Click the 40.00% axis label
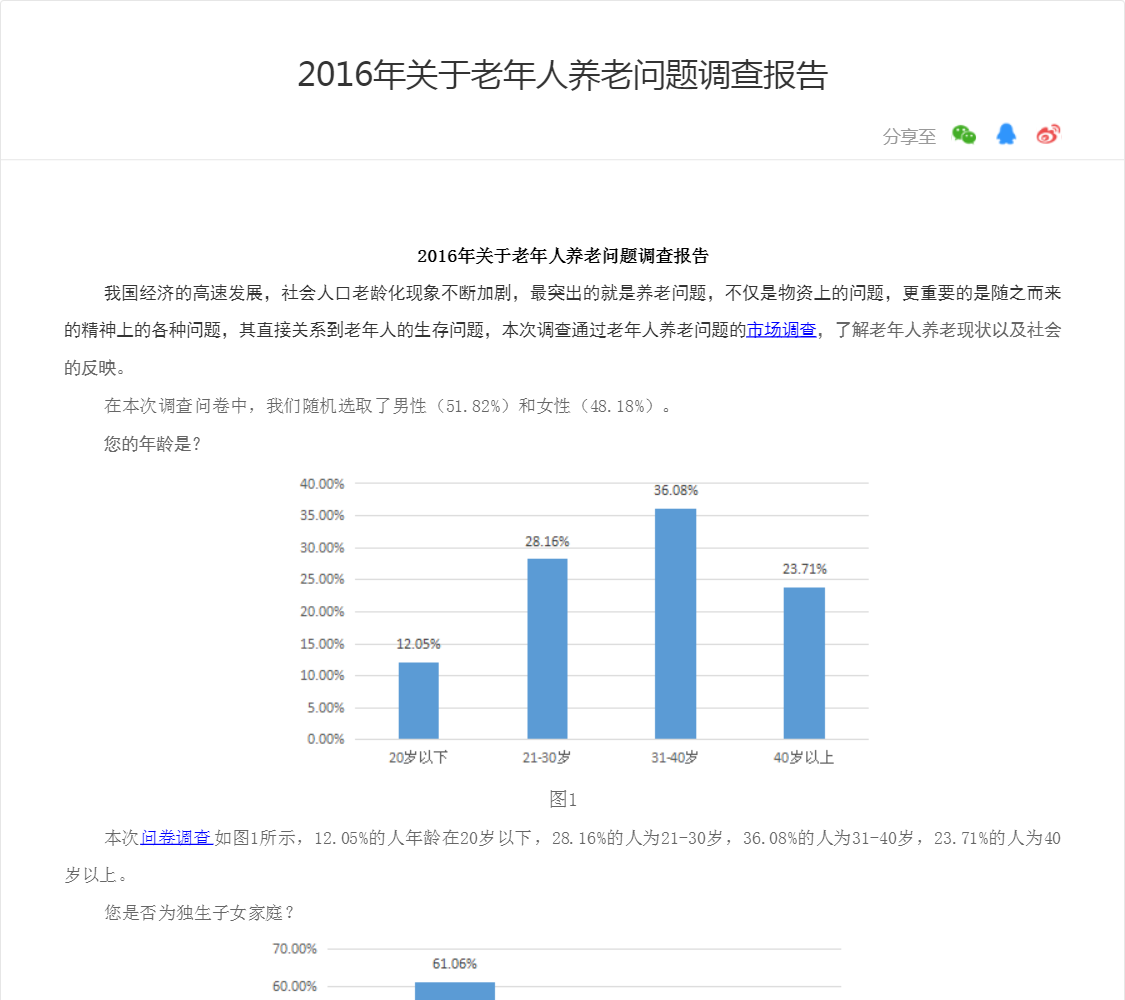1125x1000 pixels. pyautogui.click(x=322, y=484)
